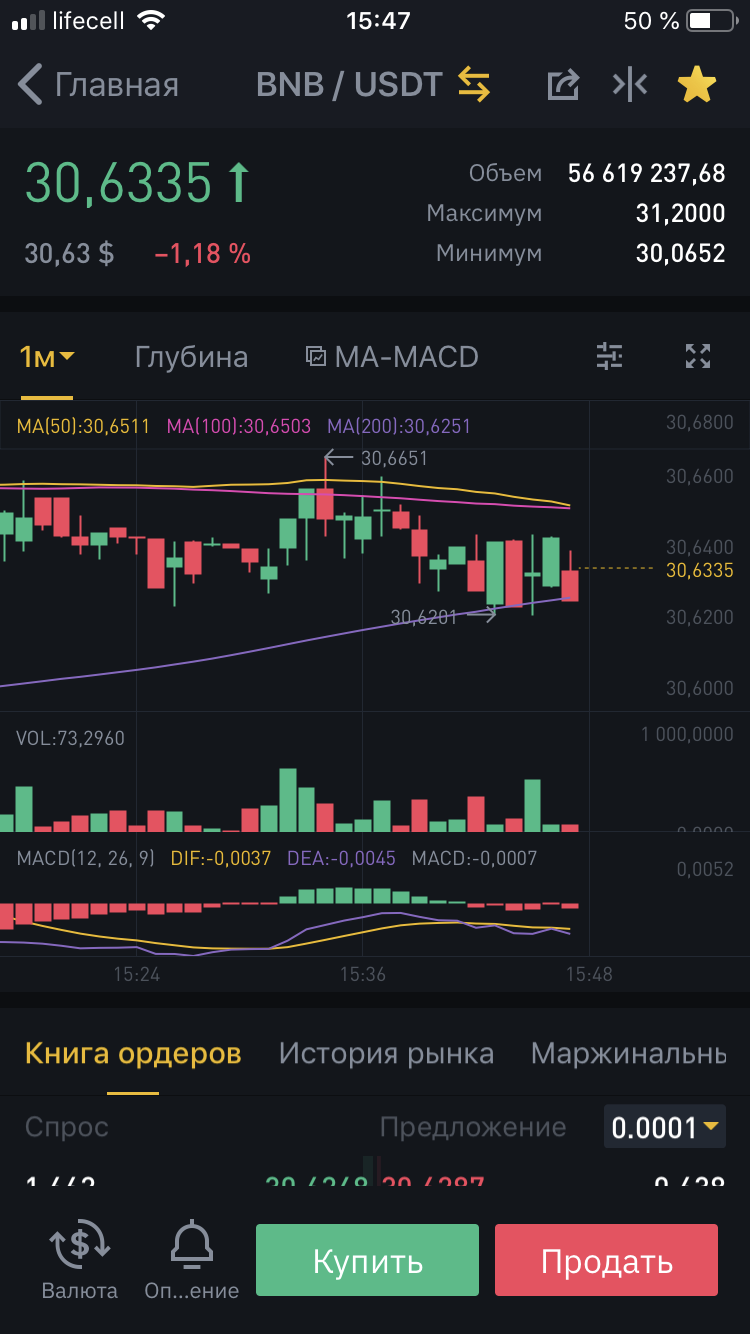Tap the 15:36 time axis label
Screen dimensions: 750x1334
pos(363,973)
